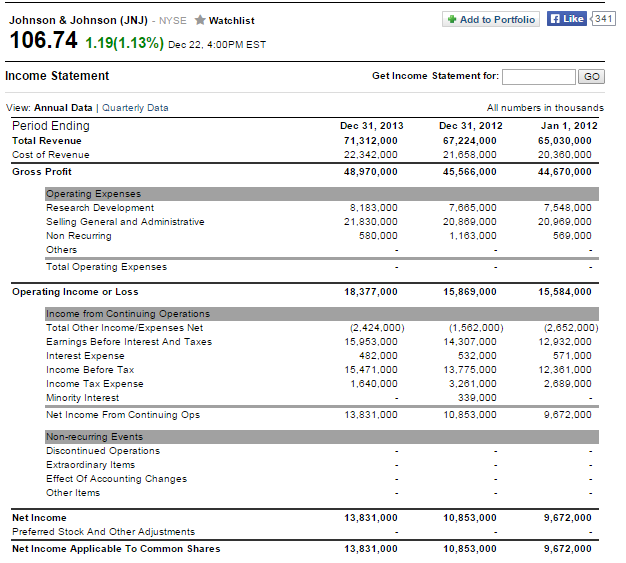Add Johnson & Johnson to Portfolio
626x563 pixels.
click(x=491, y=19)
